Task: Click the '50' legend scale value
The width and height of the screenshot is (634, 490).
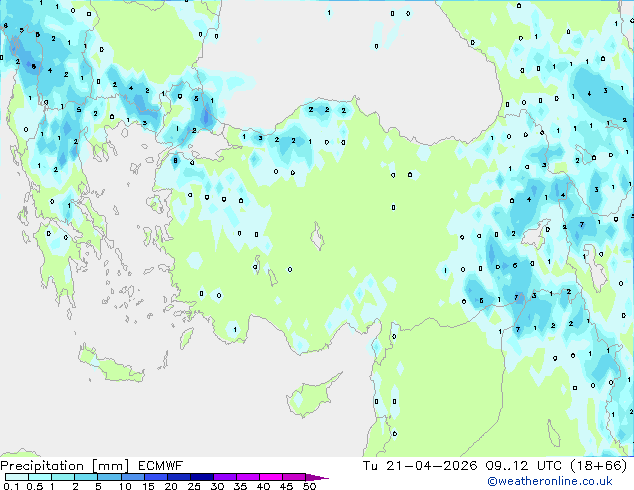Action: tap(309, 486)
